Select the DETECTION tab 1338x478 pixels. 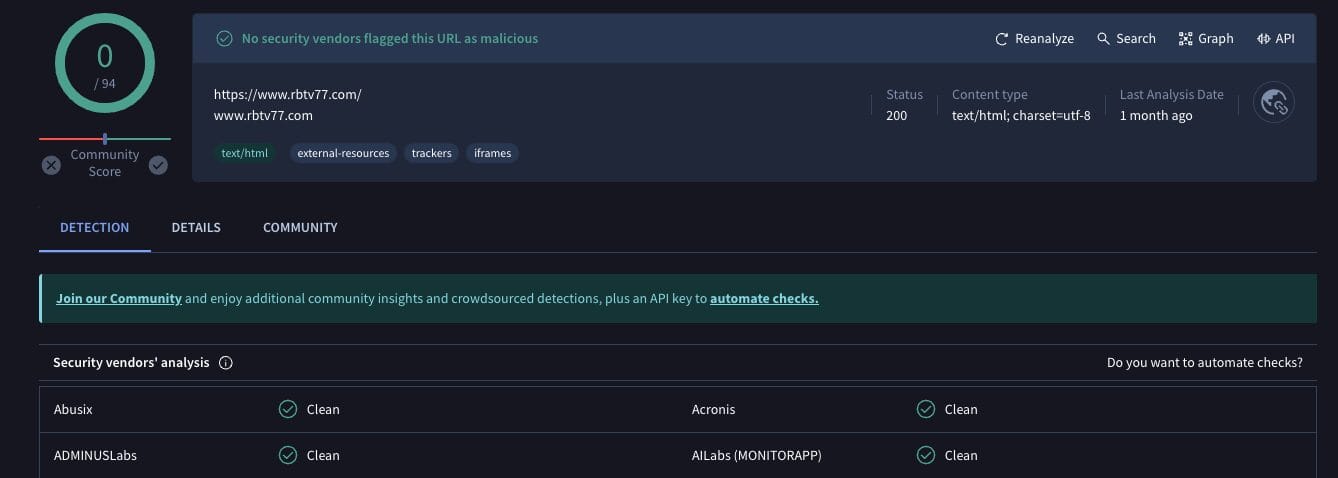pyautogui.click(x=94, y=228)
